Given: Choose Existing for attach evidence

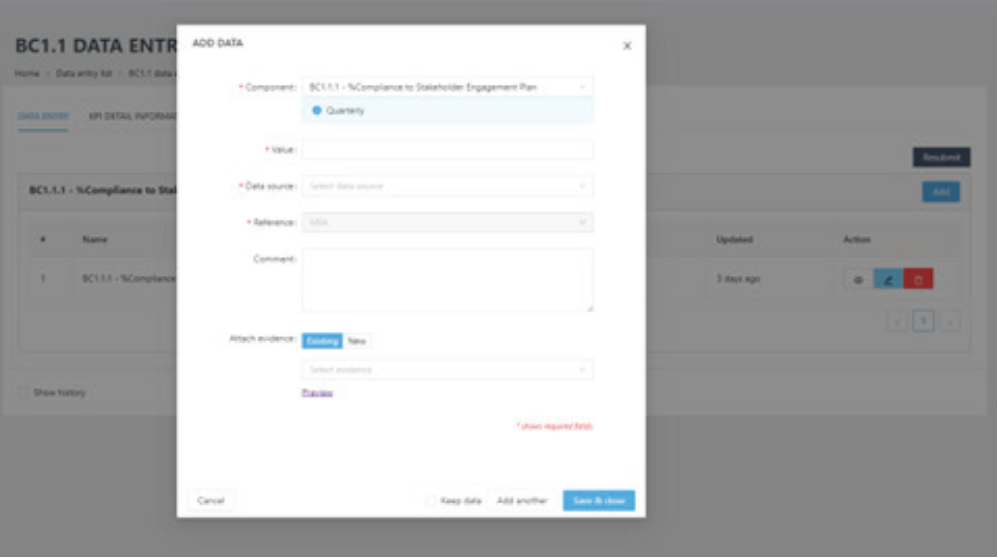Looking at the screenshot, I should [x=322, y=341].
